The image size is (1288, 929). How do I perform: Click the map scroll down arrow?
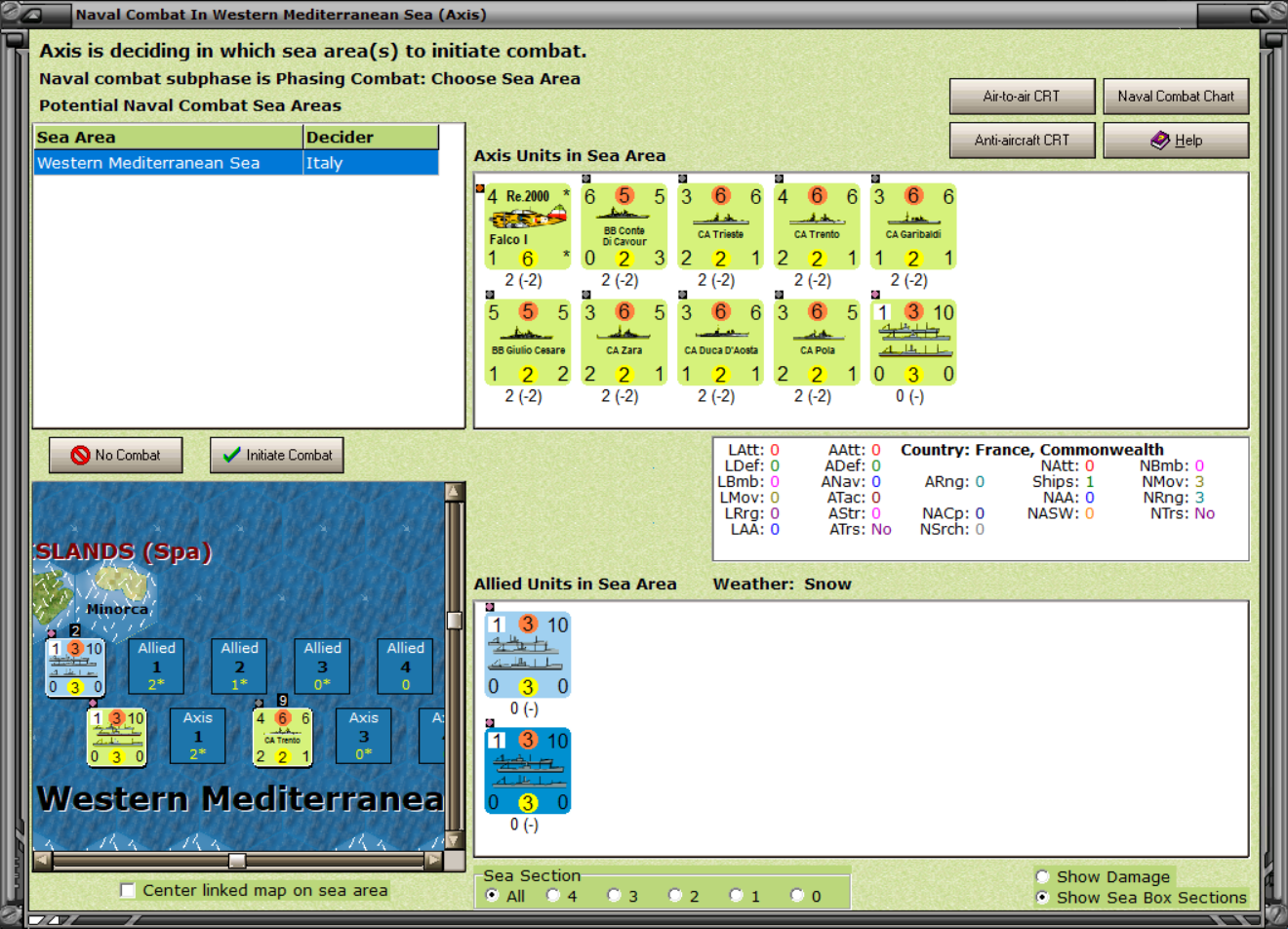click(x=454, y=840)
